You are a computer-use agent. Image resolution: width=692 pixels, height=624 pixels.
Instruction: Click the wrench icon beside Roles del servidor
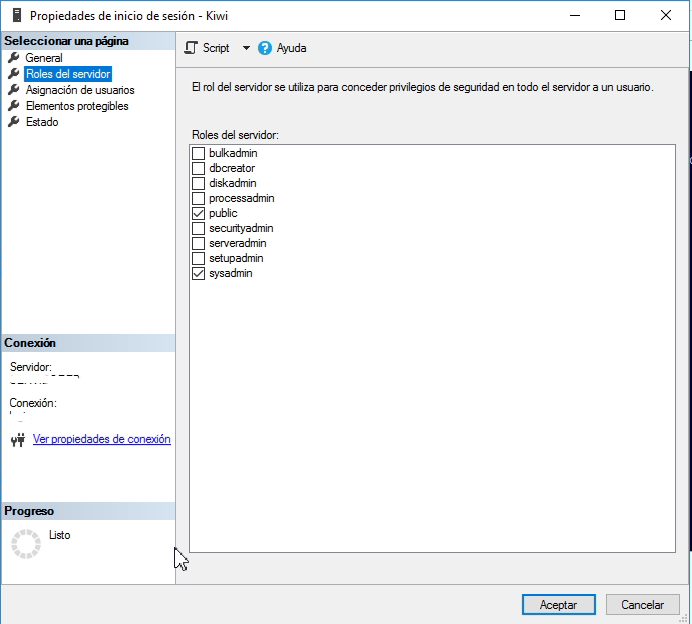14,74
